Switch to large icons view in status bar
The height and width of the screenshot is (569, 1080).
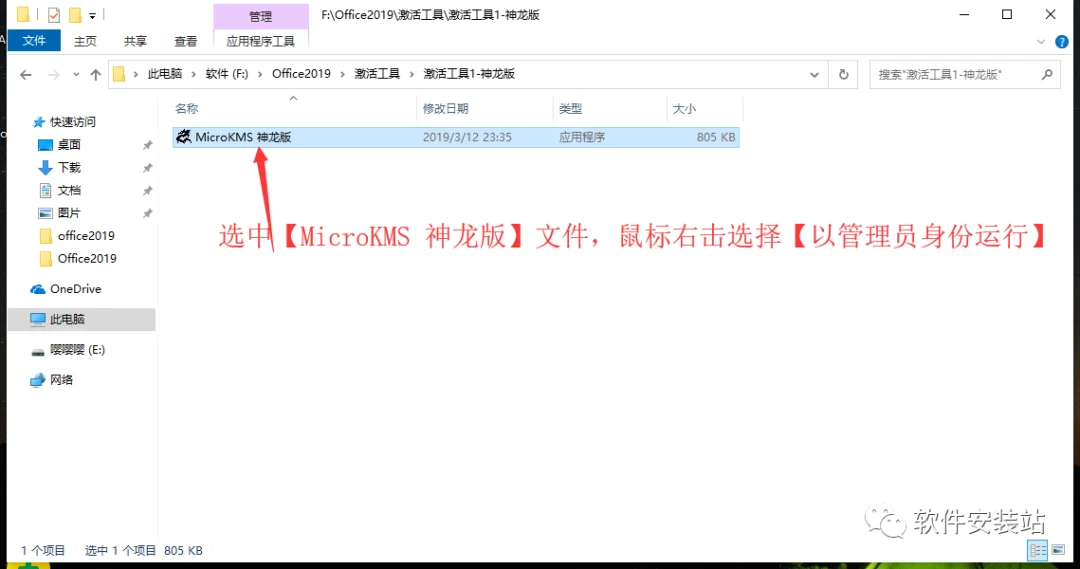coord(1058,550)
